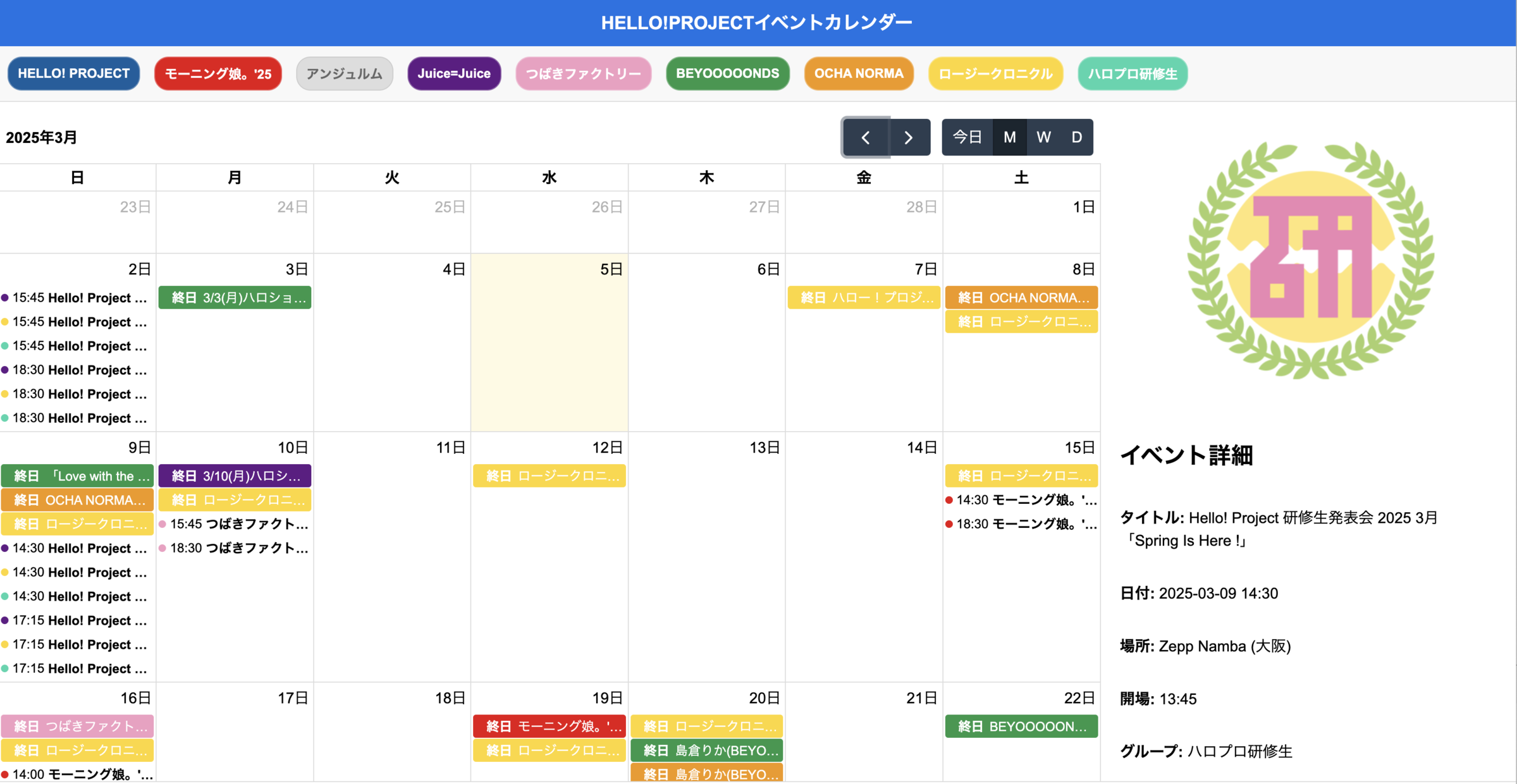Toggle the BEYOOOOONDS filter pill
The height and width of the screenshot is (784, 1517).
pos(727,73)
